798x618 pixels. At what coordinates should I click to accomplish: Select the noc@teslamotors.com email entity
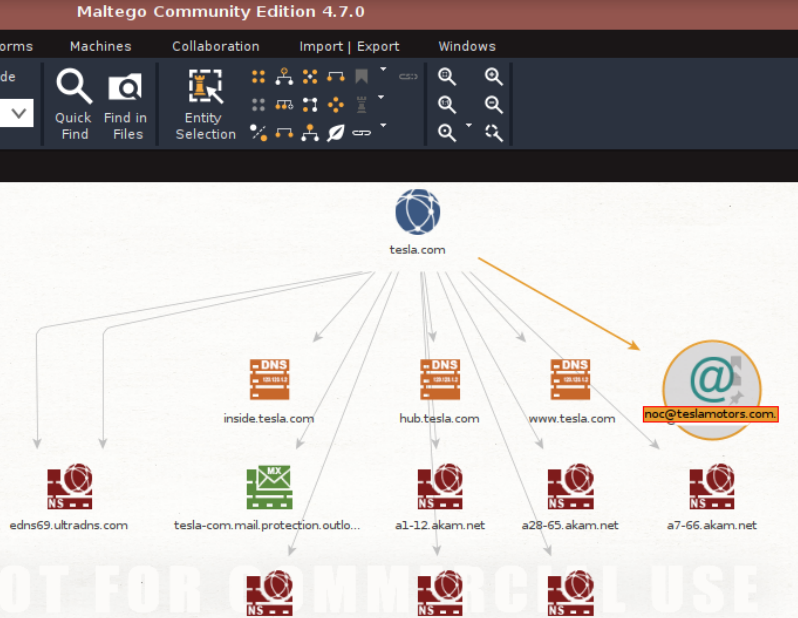pos(712,380)
